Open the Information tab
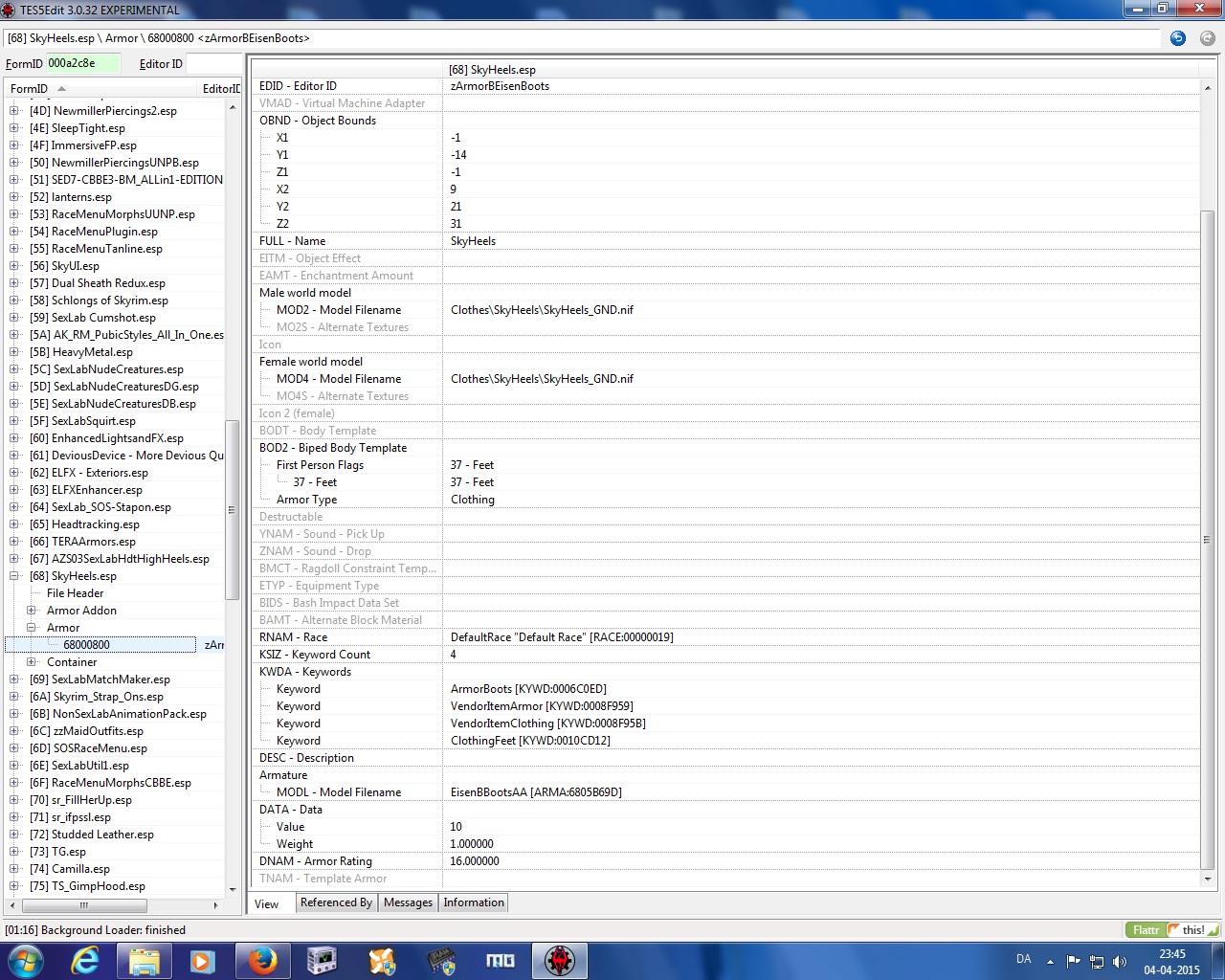The image size is (1225, 980). pos(473,902)
